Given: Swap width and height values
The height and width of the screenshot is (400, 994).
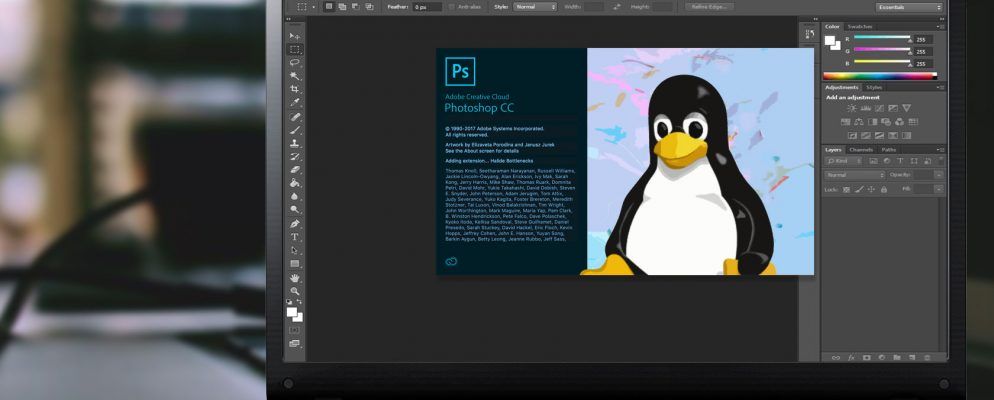Looking at the screenshot, I should coord(616,7).
